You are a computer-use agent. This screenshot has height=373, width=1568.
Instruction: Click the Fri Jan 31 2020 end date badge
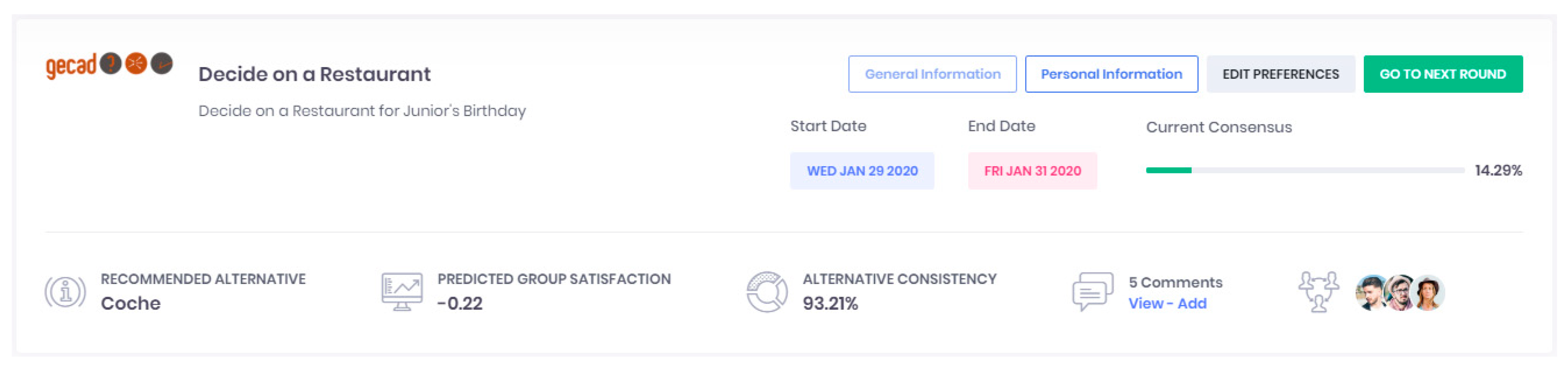[x=1032, y=171]
